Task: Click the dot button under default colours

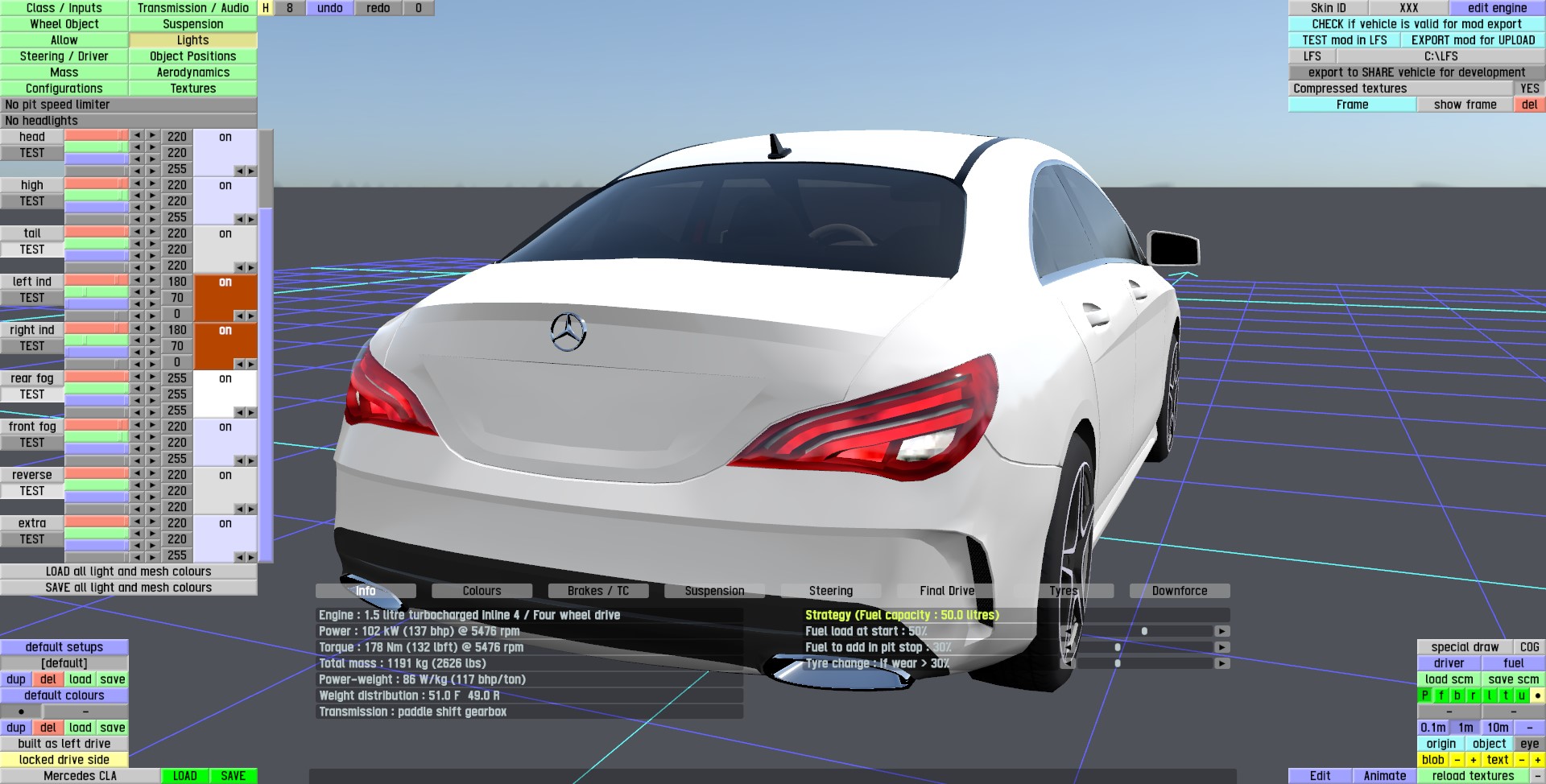Action: 21,712
